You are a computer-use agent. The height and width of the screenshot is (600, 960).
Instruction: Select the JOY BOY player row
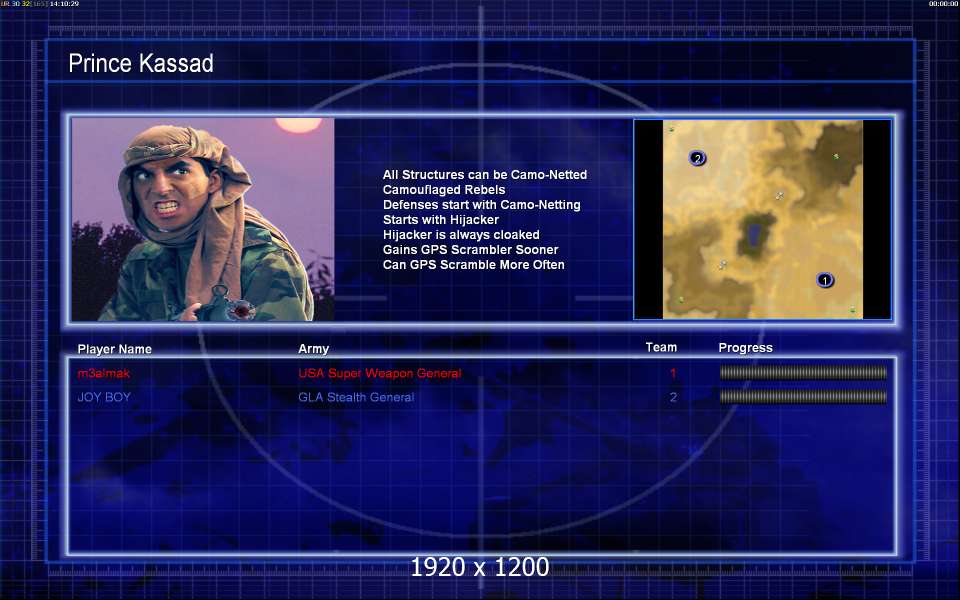tap(482, 397)
